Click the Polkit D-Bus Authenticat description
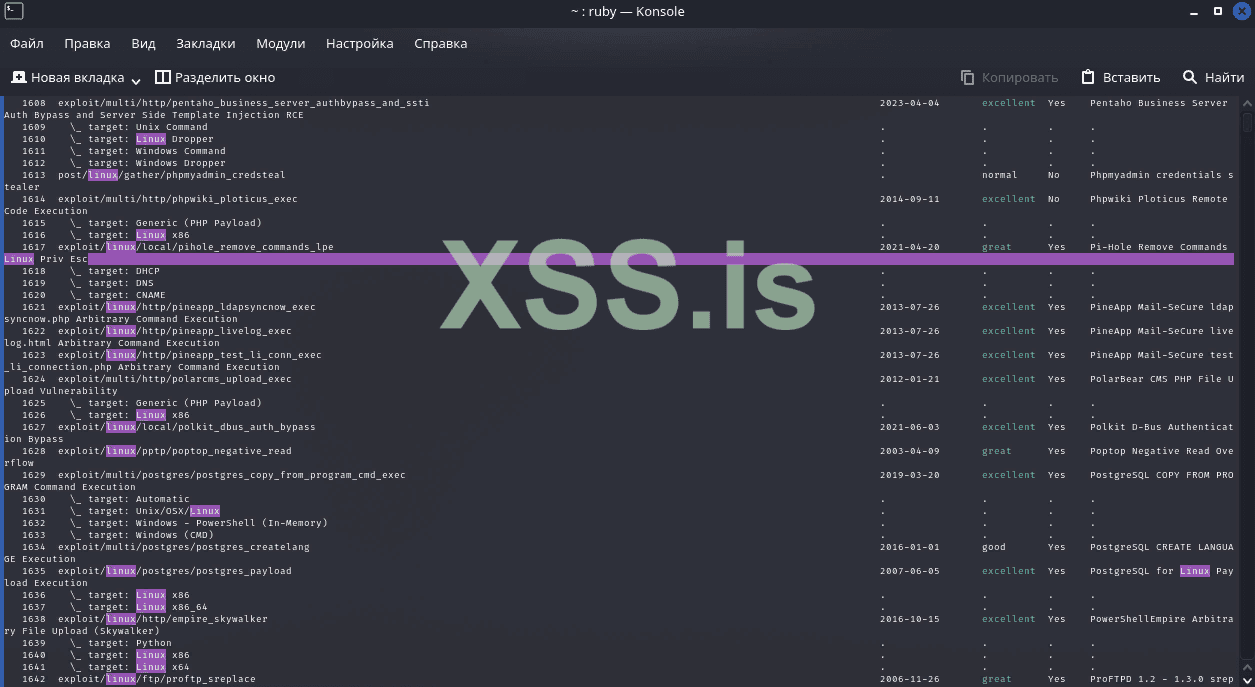Viewport: 1255px width, 687px height. (1162, 427)
